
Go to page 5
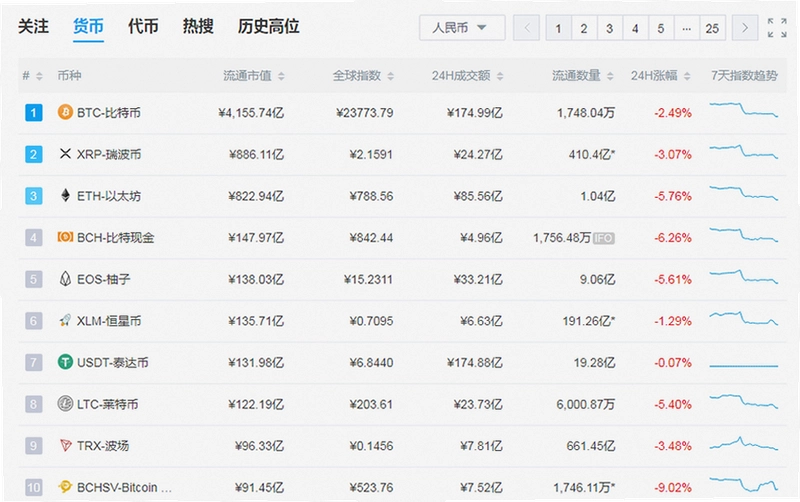tap(661, 28)
